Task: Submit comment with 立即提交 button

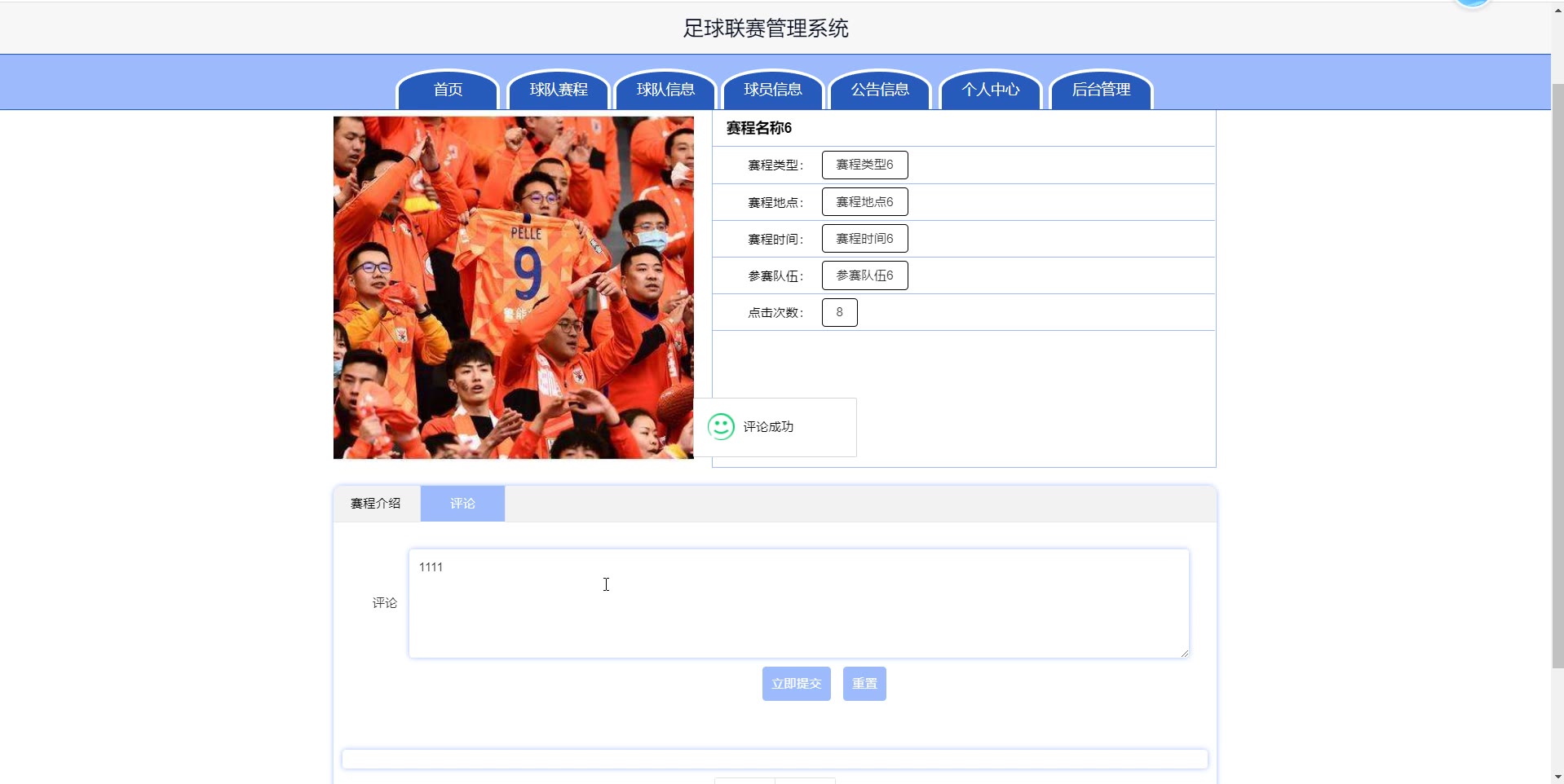Action: 797,684
